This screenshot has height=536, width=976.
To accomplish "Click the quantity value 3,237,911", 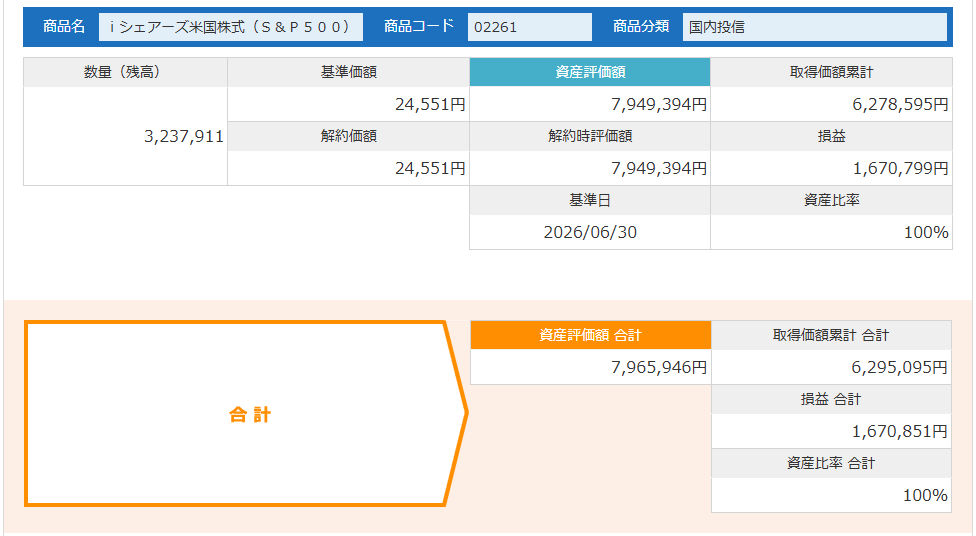I will tap(184, 136).
